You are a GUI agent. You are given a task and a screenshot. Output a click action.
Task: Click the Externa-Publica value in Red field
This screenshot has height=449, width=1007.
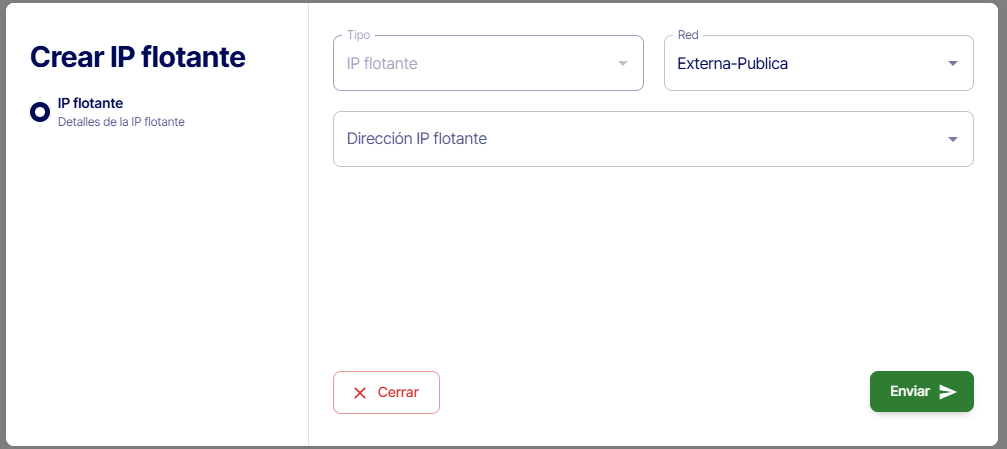732,64
